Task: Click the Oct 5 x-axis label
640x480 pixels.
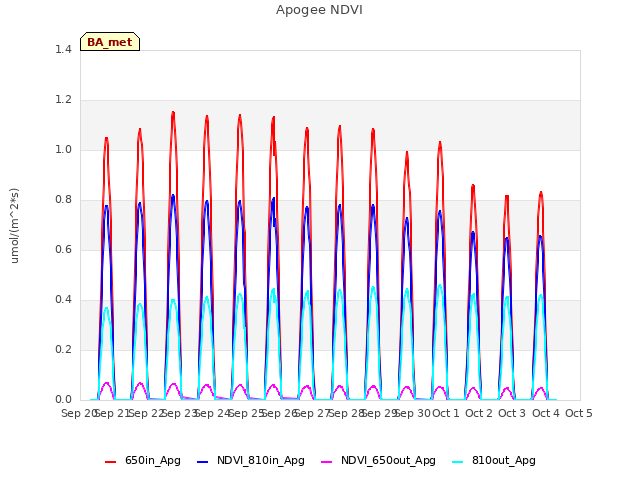Action: tap(579, 413)
